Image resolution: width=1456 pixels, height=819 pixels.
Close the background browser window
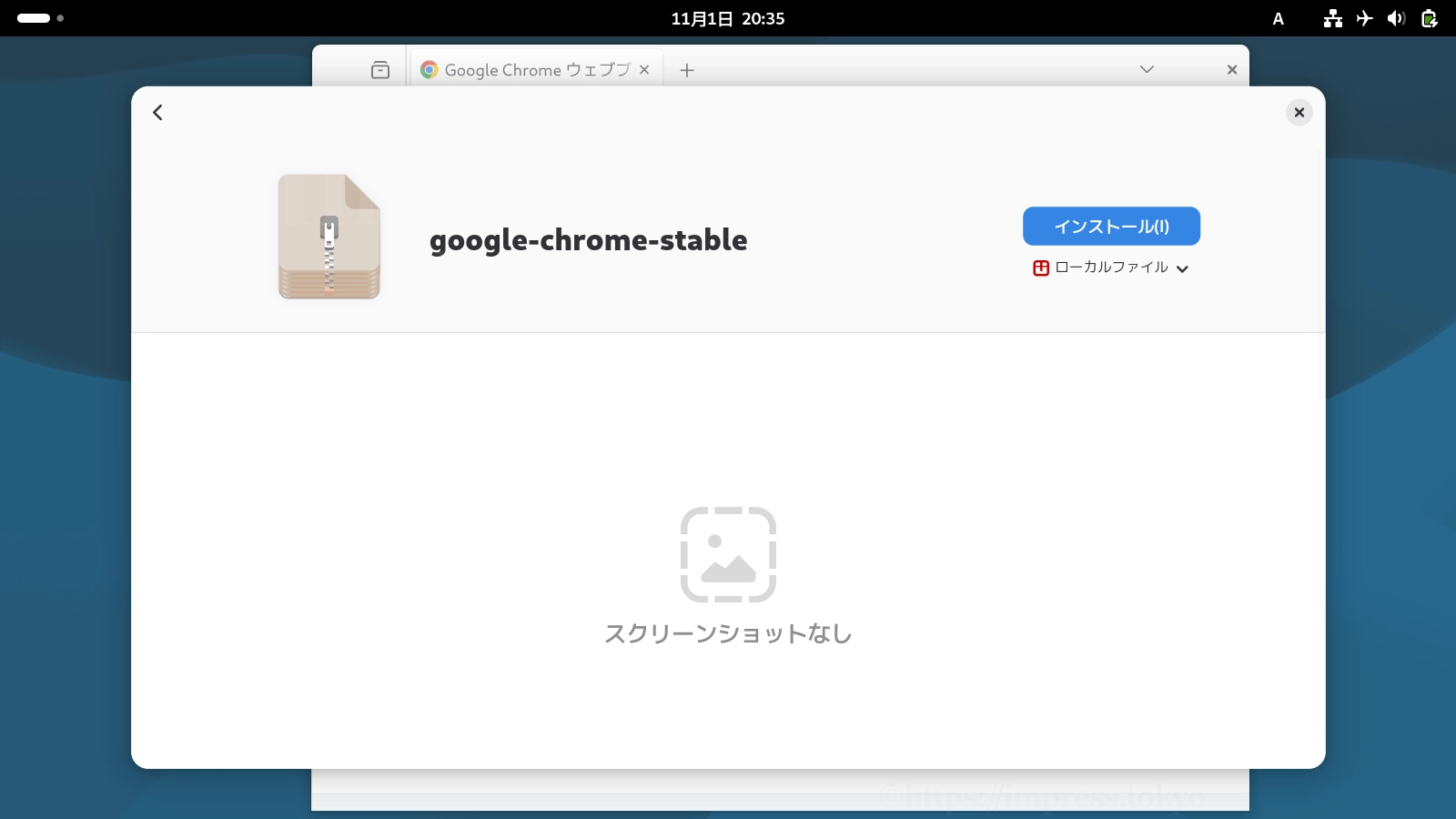tap(1232, 70)
